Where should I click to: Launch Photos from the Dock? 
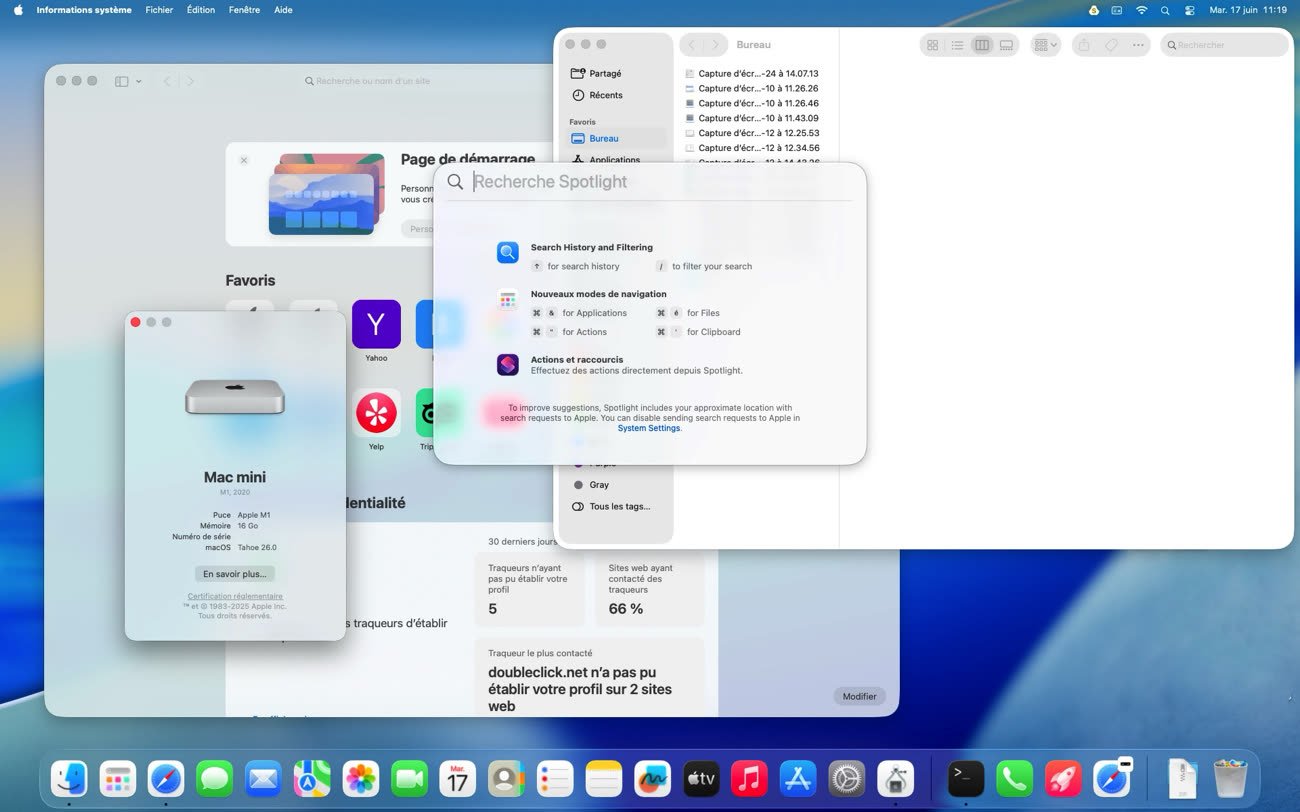click(x=361, y=779)
